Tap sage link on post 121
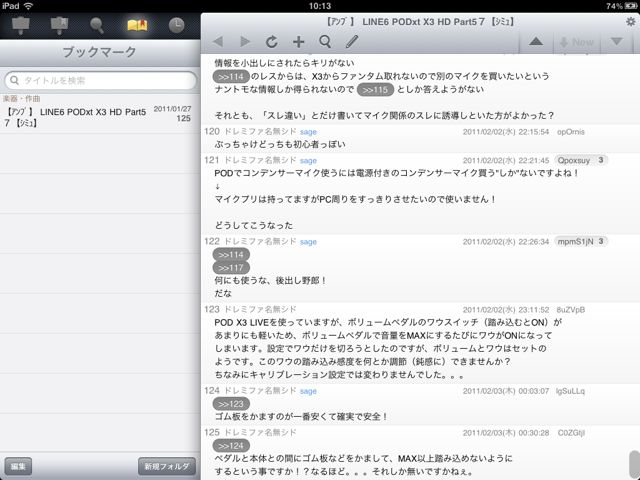Viewport: 640px width, 480px height. 308,160
